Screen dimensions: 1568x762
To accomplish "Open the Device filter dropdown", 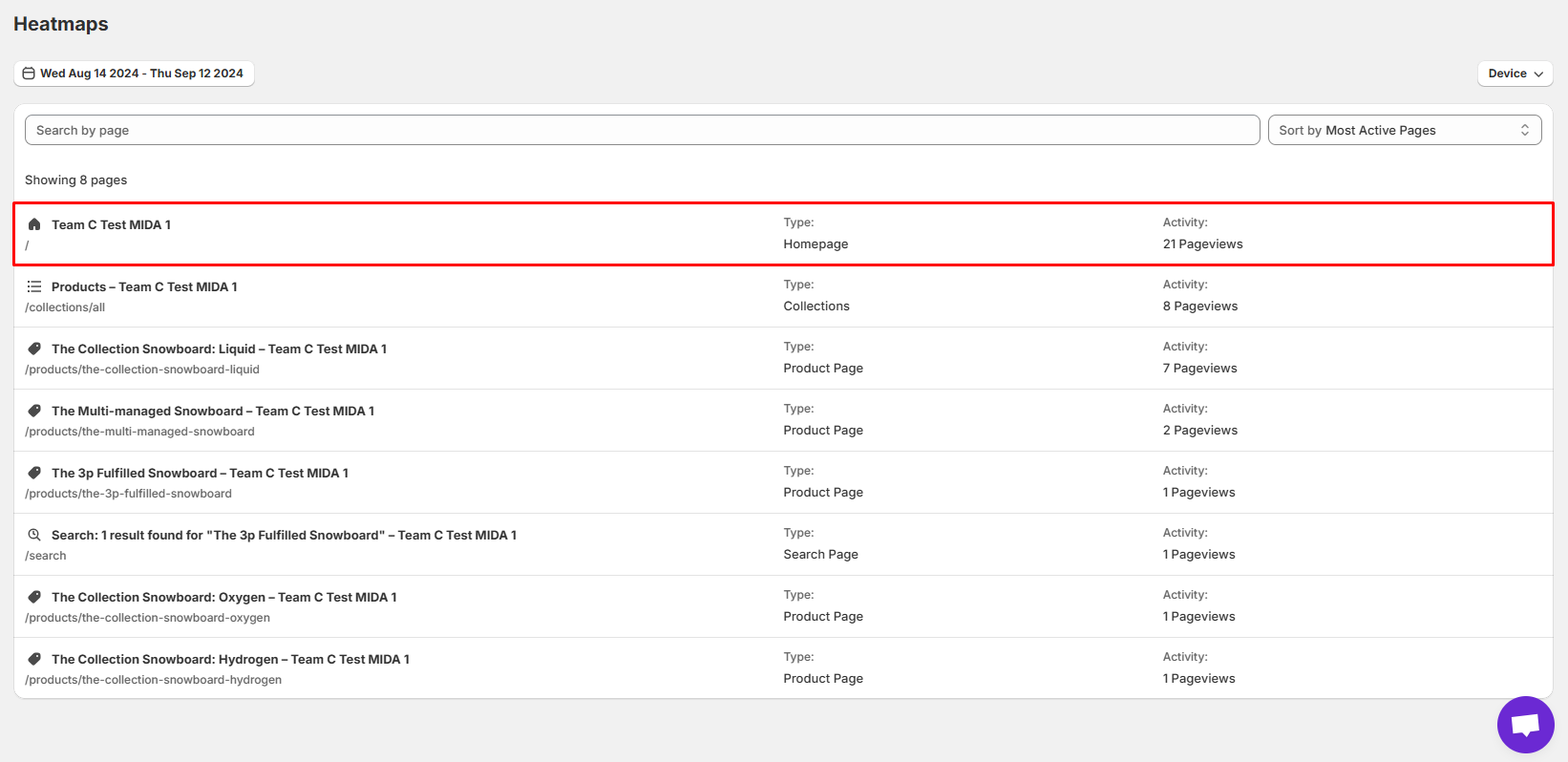I will [x=1515, y=74].
